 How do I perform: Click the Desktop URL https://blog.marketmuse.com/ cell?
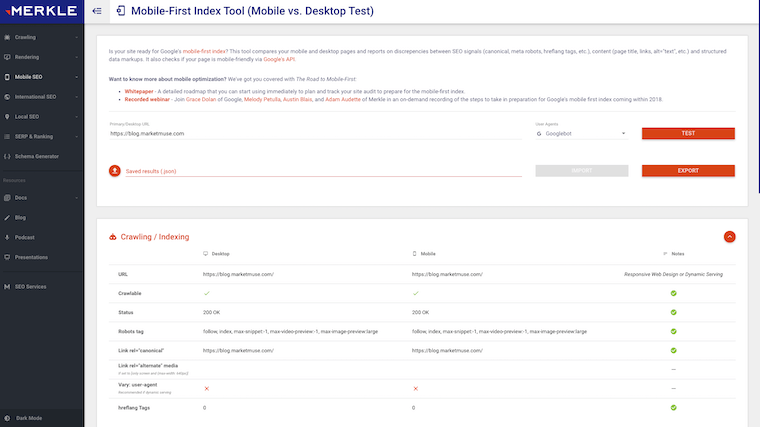[x=238, y=274]
